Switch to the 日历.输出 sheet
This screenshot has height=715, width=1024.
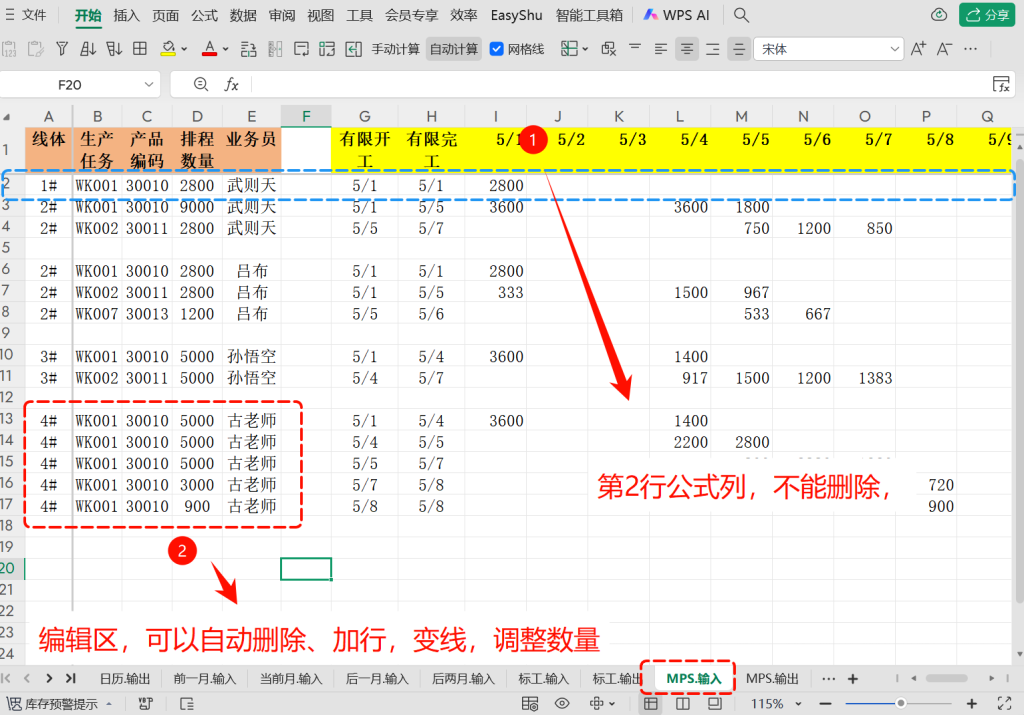pyautogui.click(x=125, y=679)
